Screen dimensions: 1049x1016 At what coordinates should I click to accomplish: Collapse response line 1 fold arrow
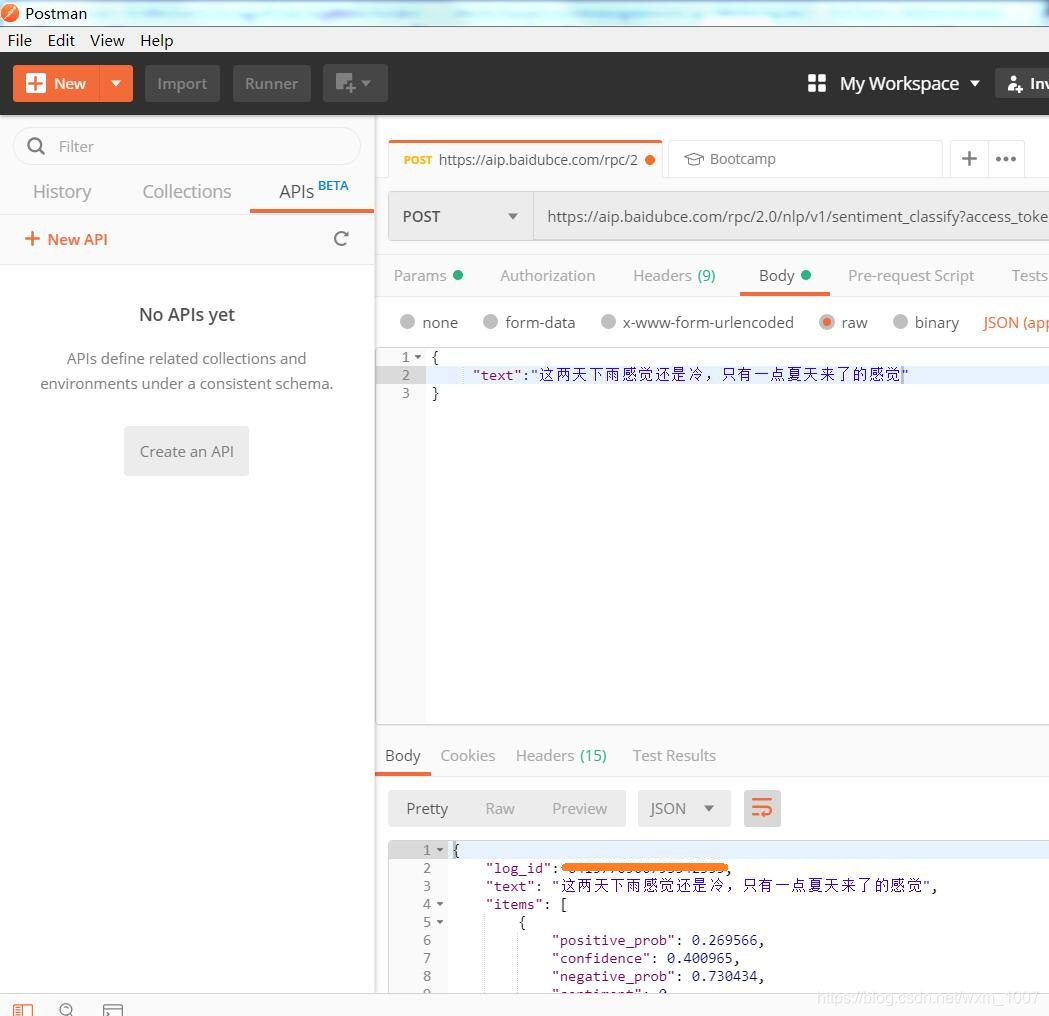click(x=440, y=850)
